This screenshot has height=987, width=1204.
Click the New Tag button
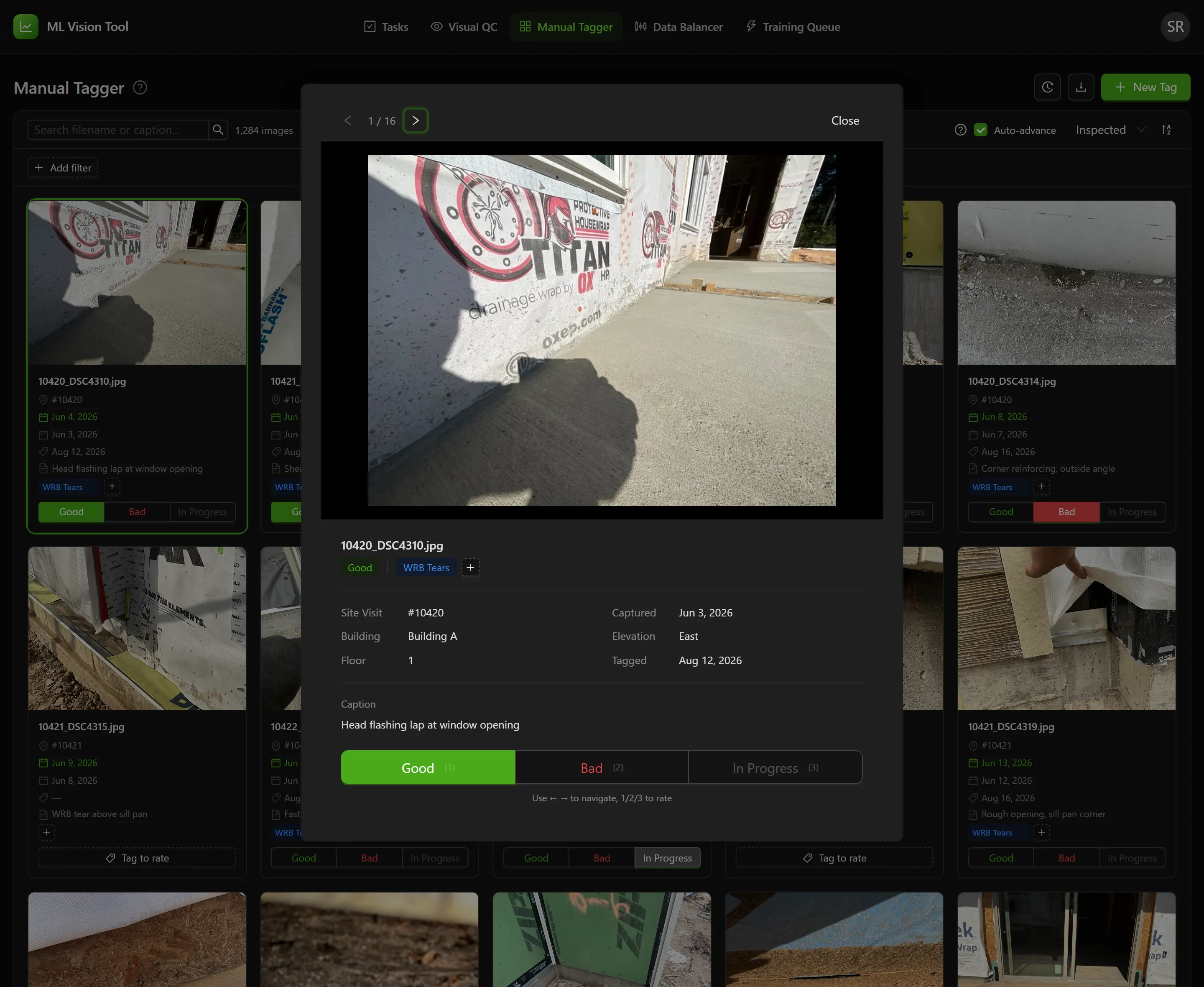[1145, 87]
